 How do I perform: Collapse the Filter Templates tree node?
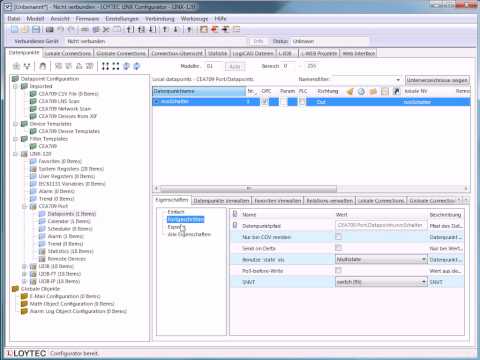15,139
